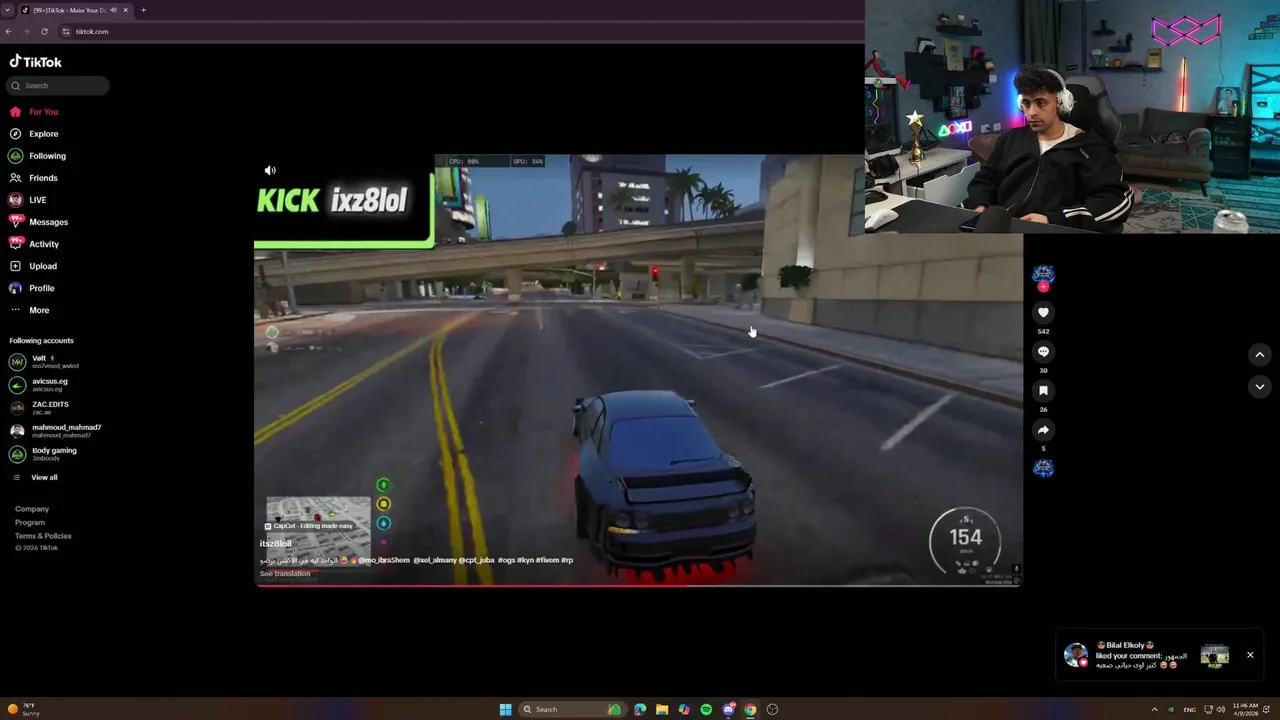Open the mahmoud_mahmad7 followed account
The height and width of the screenshot is (720, 1280).
(55, 431)
